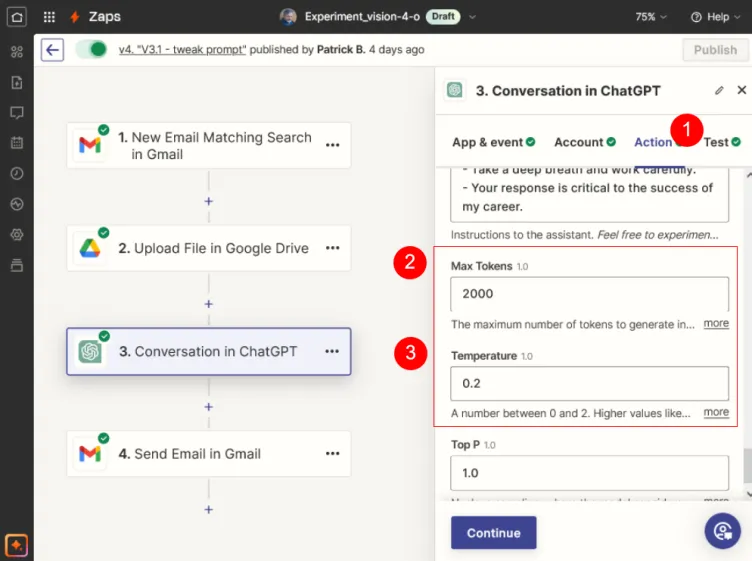Screen dimensions: 752x561
Task: Open the Zapier home icon
Action: tap(17, 17)
